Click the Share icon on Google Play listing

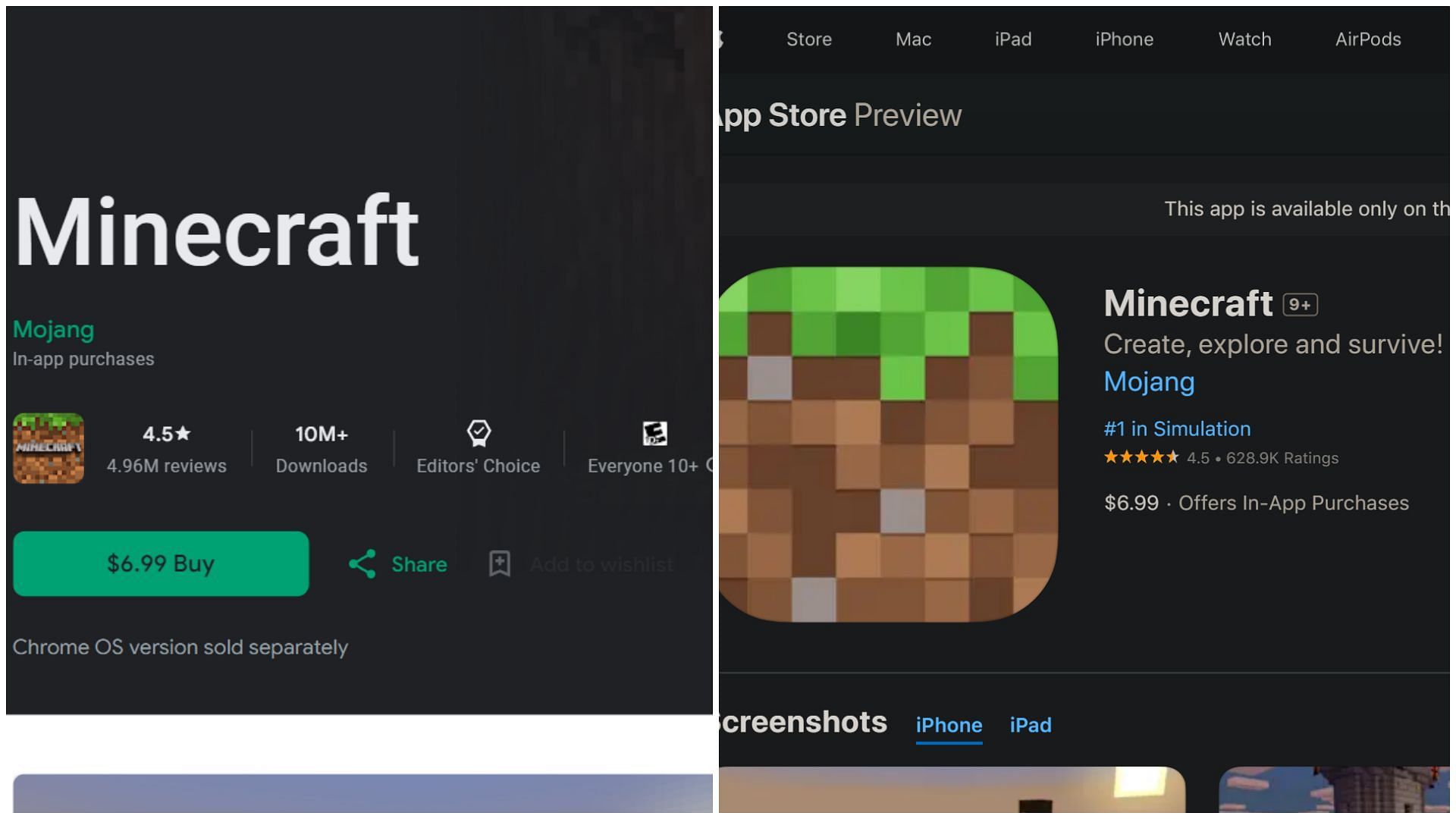pos(363,564)
